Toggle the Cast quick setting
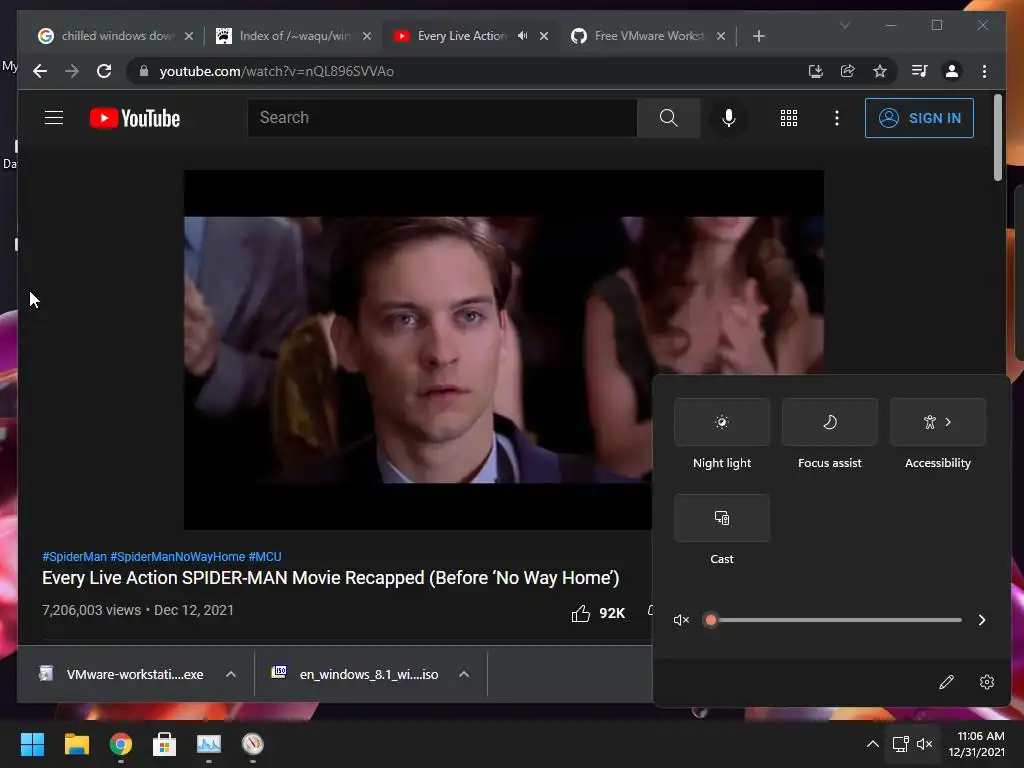Image resolution: width=1024 pixels, height=768 pixels. coord(722,518)
